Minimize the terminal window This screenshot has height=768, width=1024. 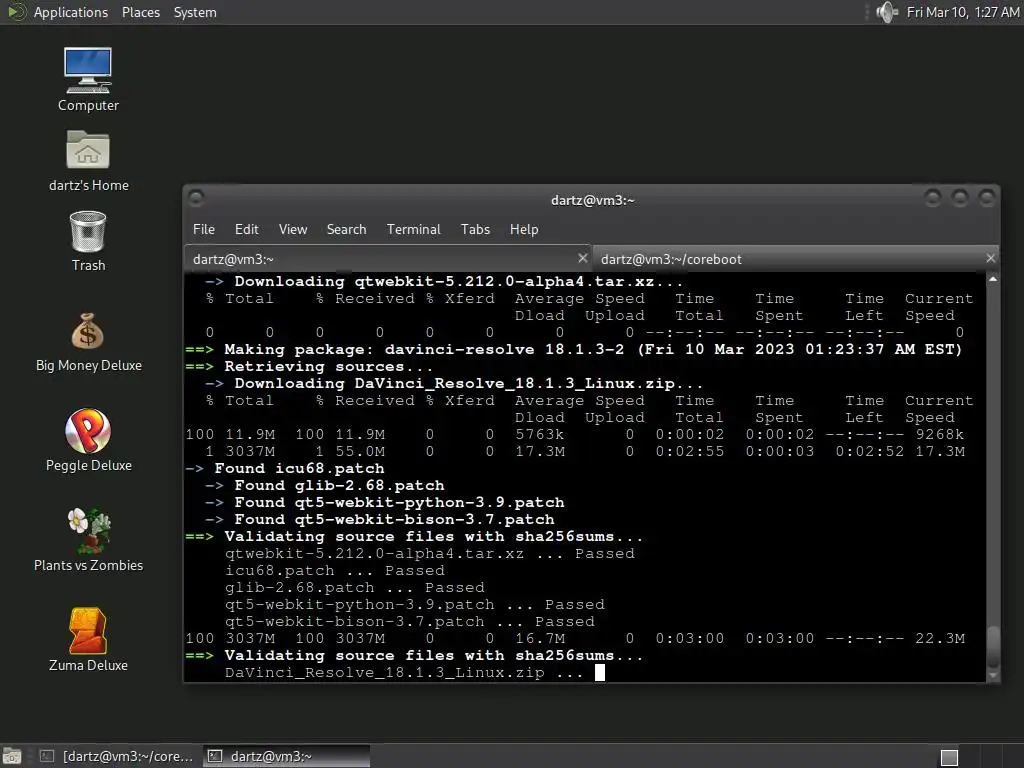pos(933,197)
